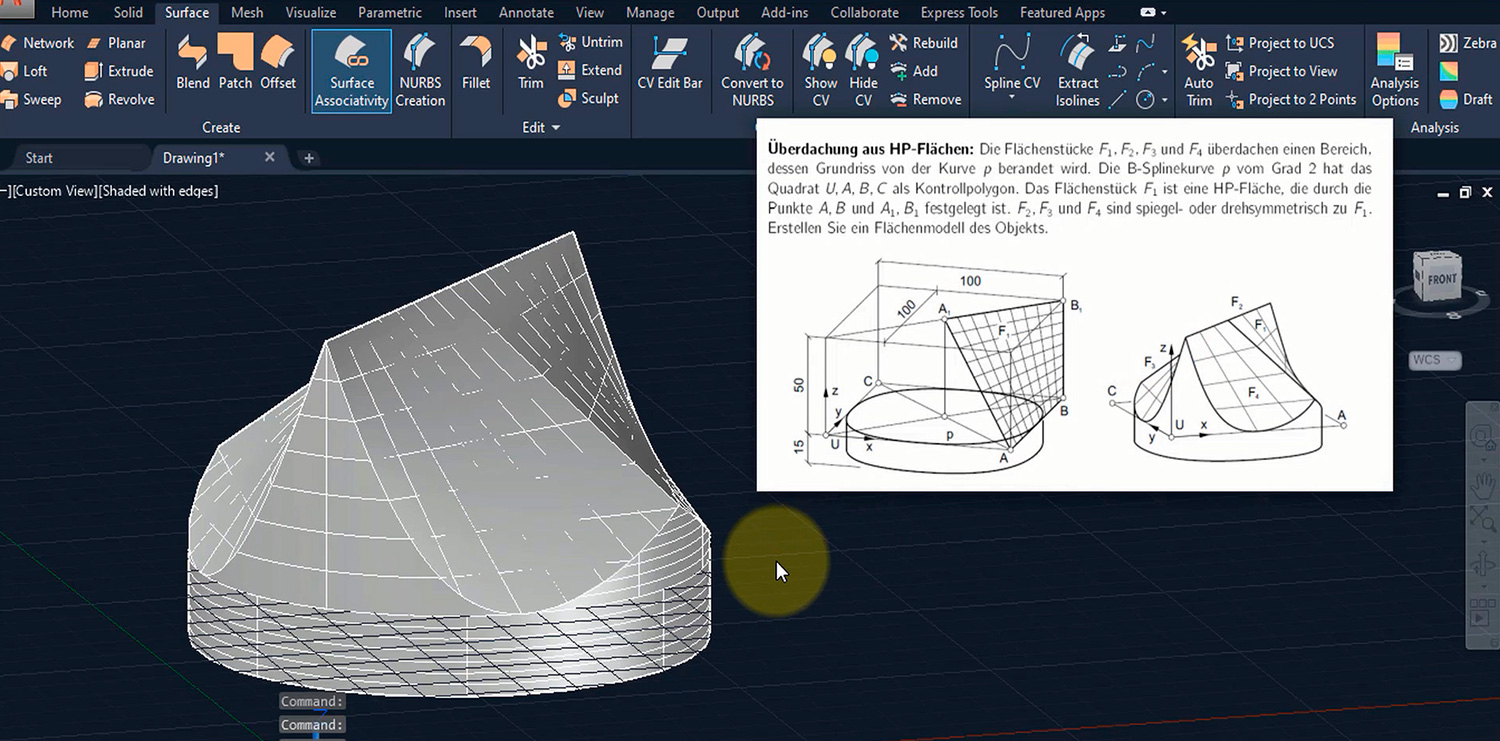The width and height of the screenshot is (1500, 741).
Task: Choose the Revolve surface tool
Action: (x=120, y=99)
